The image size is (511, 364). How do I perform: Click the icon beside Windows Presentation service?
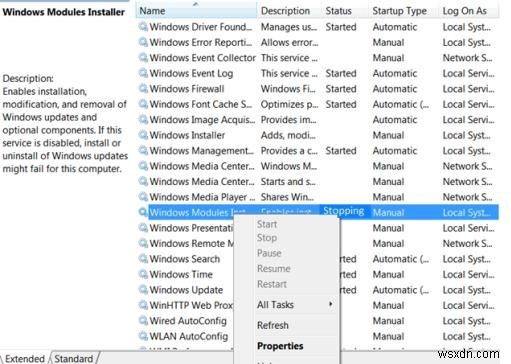pos(143,228)
